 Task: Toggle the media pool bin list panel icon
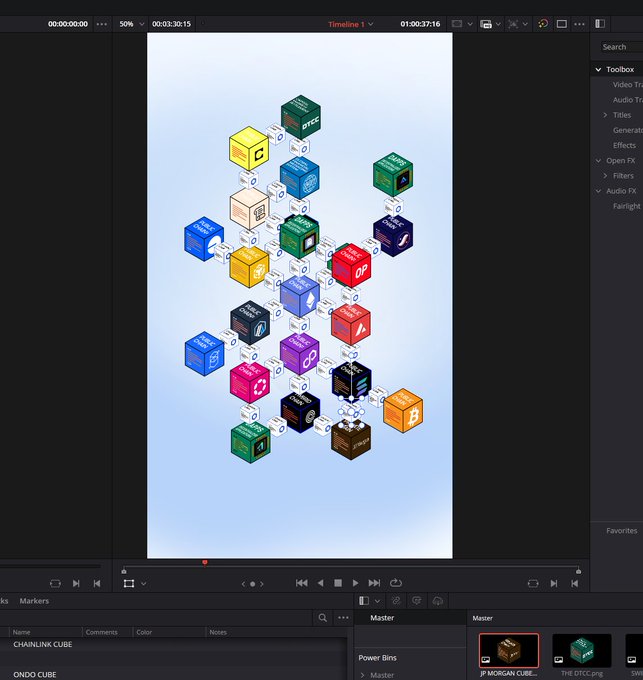tap(364, 601)
